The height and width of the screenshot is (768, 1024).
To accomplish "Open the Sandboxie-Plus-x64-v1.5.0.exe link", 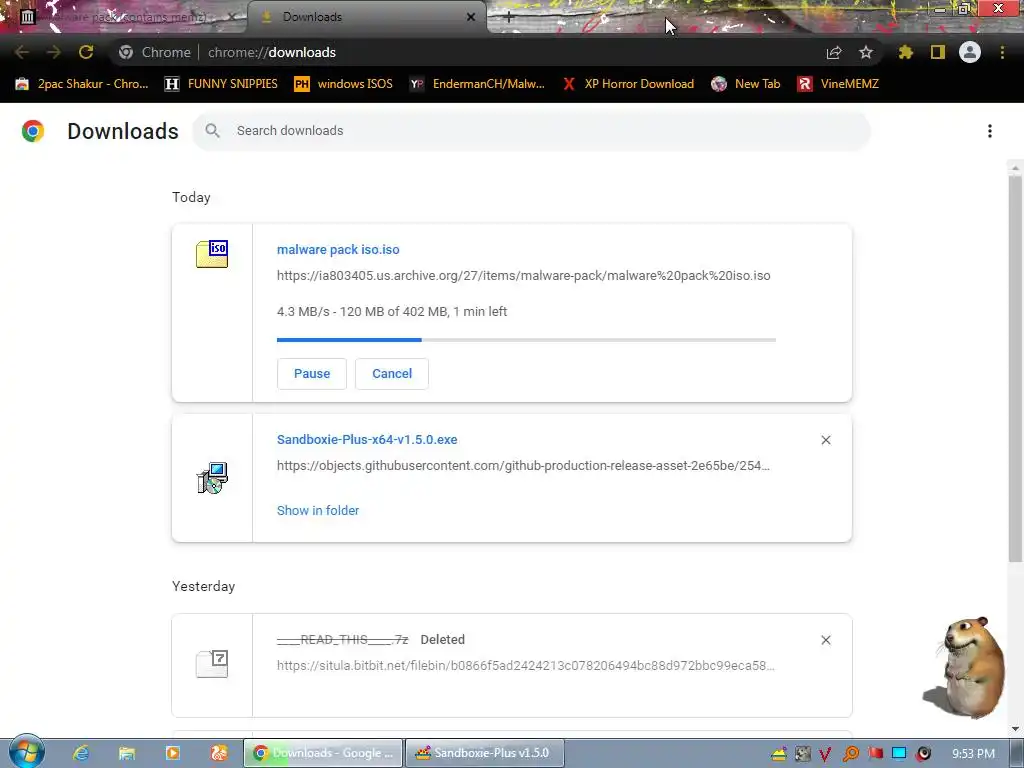I will click(x=367, y=440).
